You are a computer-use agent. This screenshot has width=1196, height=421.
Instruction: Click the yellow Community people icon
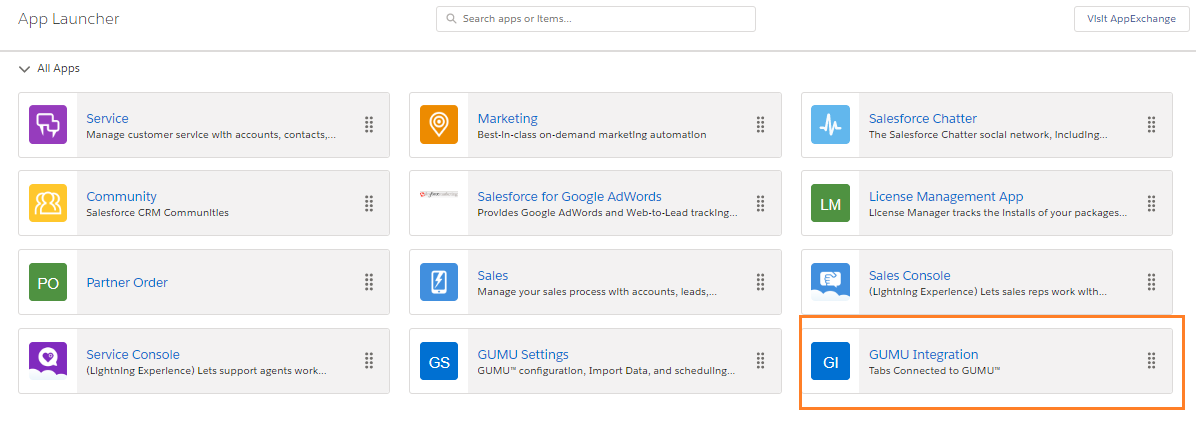click(x=48, y=203)
